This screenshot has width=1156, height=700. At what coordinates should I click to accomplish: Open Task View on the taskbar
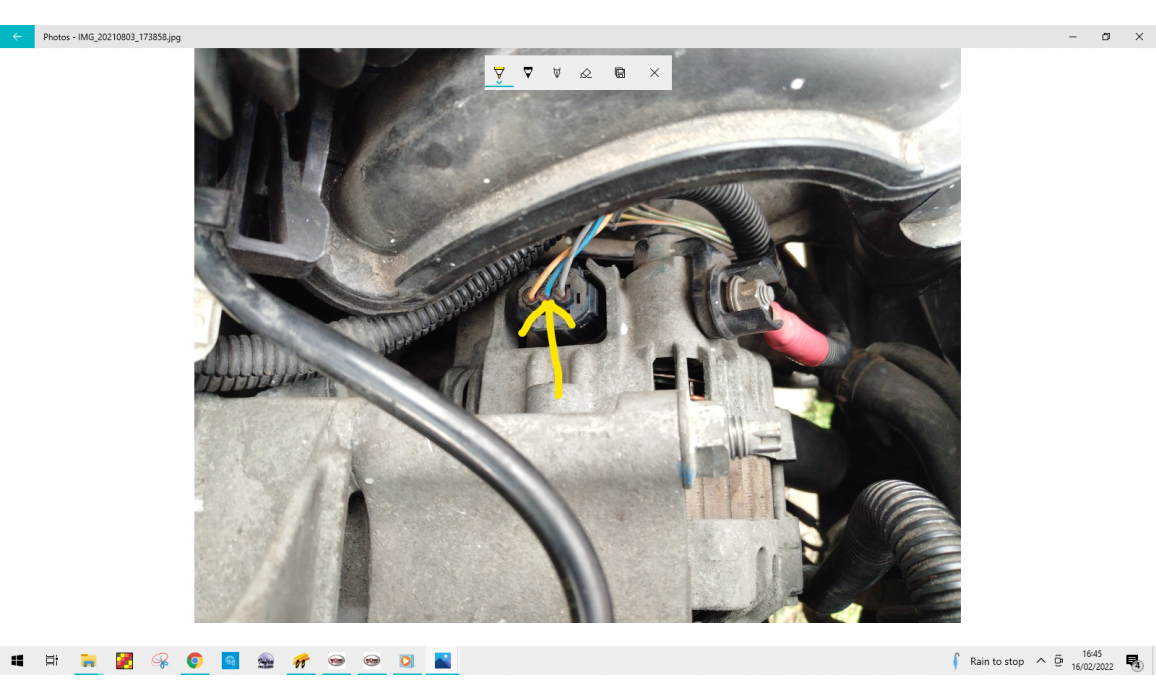tap(52, 661)
